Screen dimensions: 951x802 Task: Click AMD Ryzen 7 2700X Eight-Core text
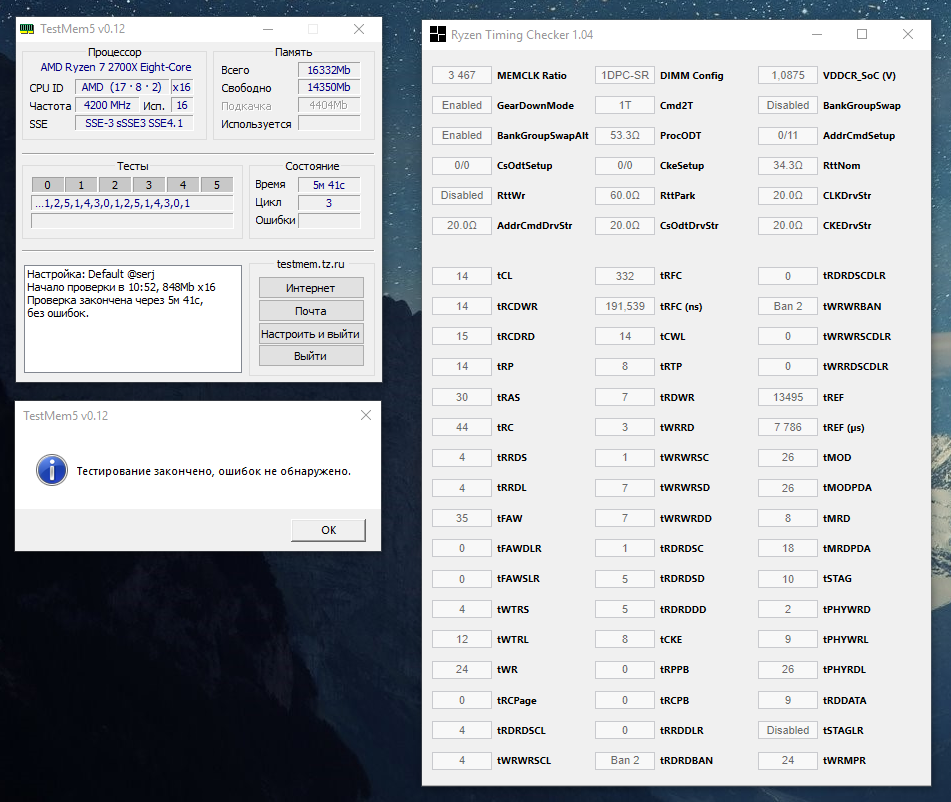116,67
